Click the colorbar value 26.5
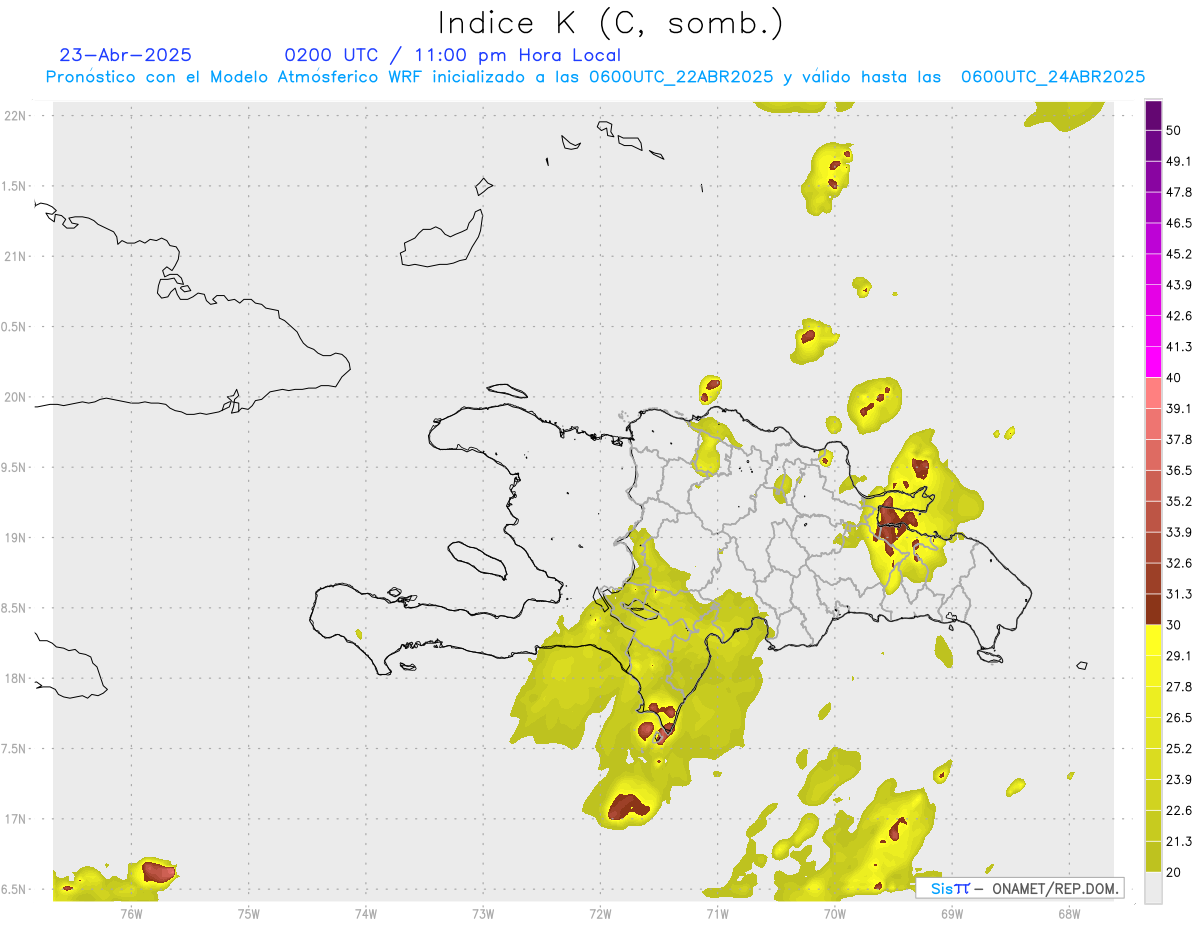 [1179, 718]
